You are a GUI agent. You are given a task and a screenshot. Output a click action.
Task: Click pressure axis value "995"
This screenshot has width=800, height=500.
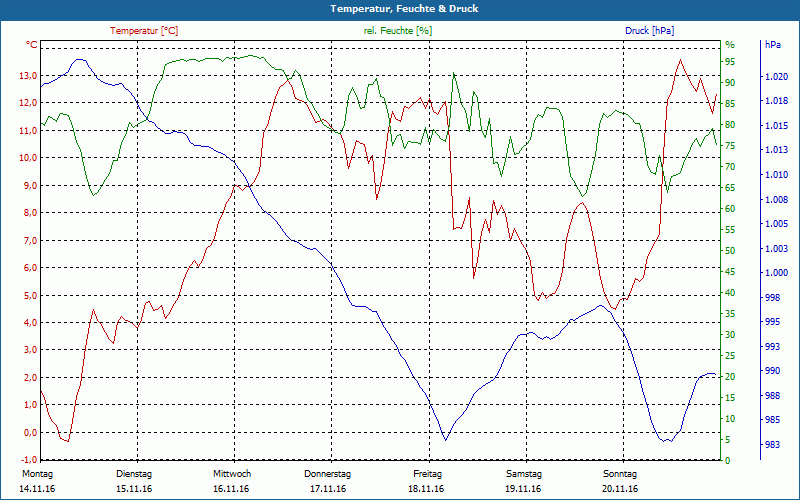click(773, 322)
